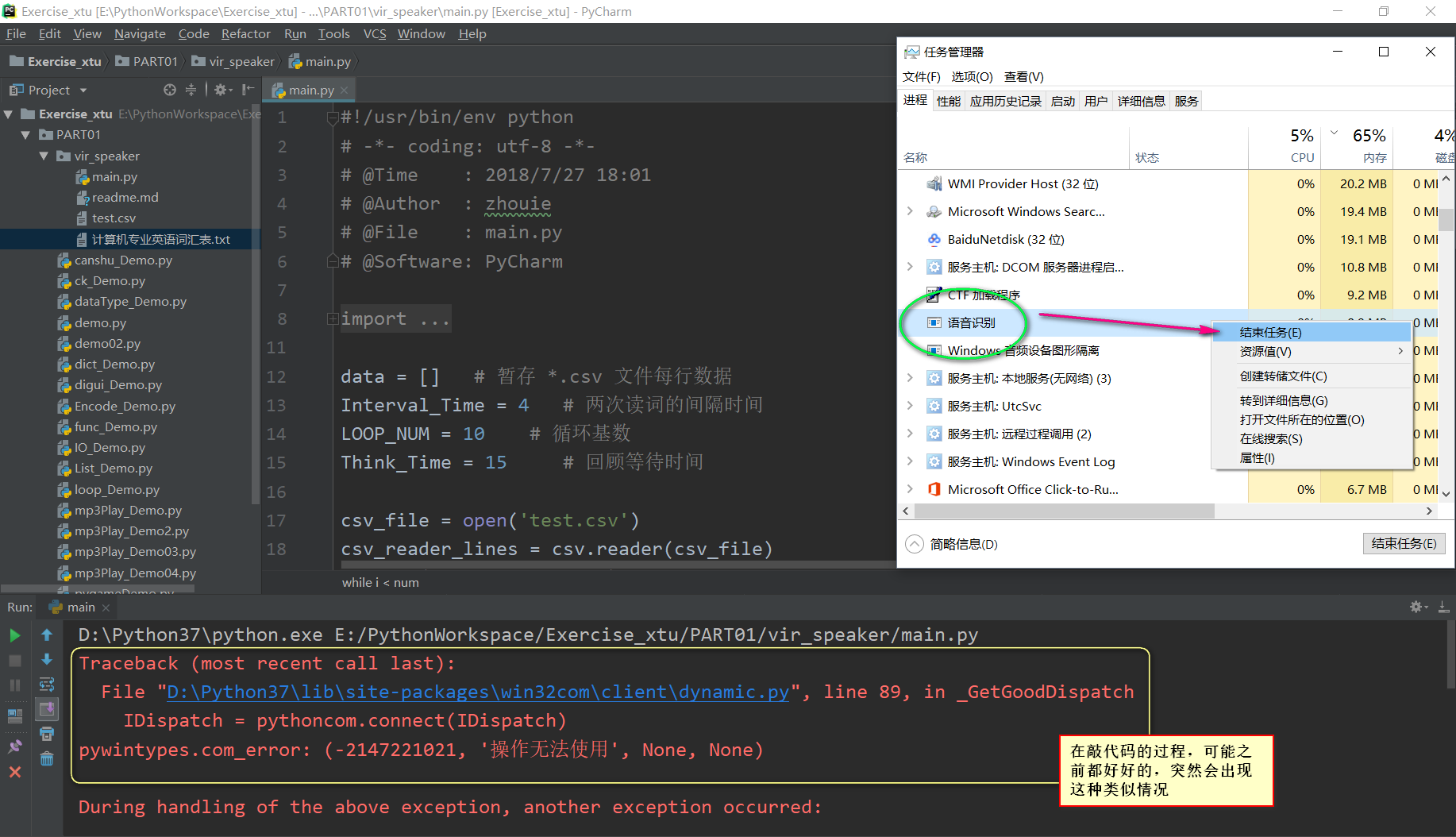Open Project view type dropdown
Viewport: 1456px width, 837px height.
point(83,91)
